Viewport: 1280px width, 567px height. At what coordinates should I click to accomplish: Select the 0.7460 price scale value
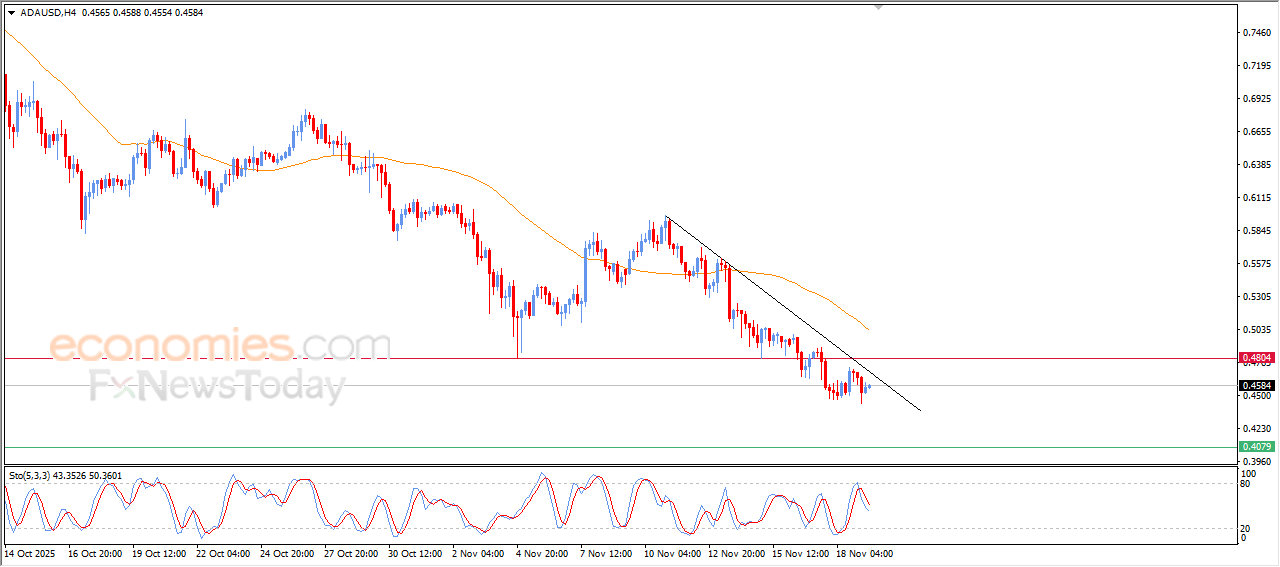tap(1256, 33)
